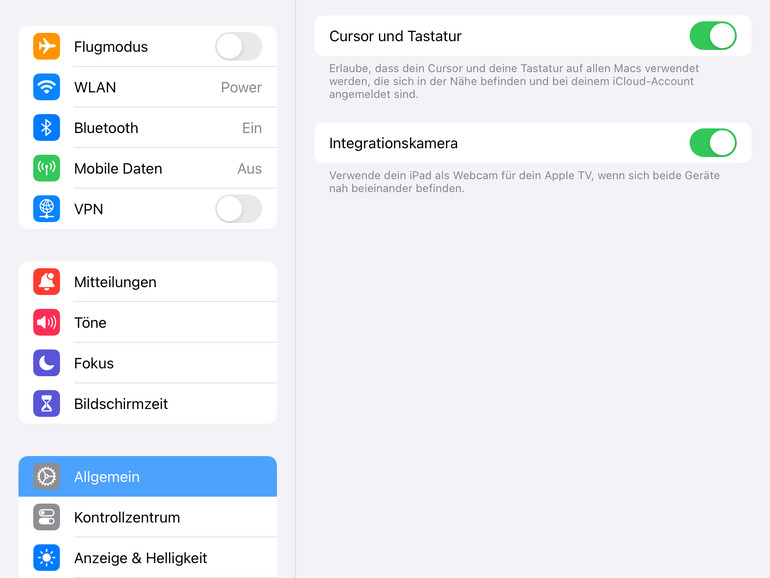Open the Bildschirmzeit settings row
Image resolution: width=770 pixels, height=578 pixels.
click(x=150, y=404)
